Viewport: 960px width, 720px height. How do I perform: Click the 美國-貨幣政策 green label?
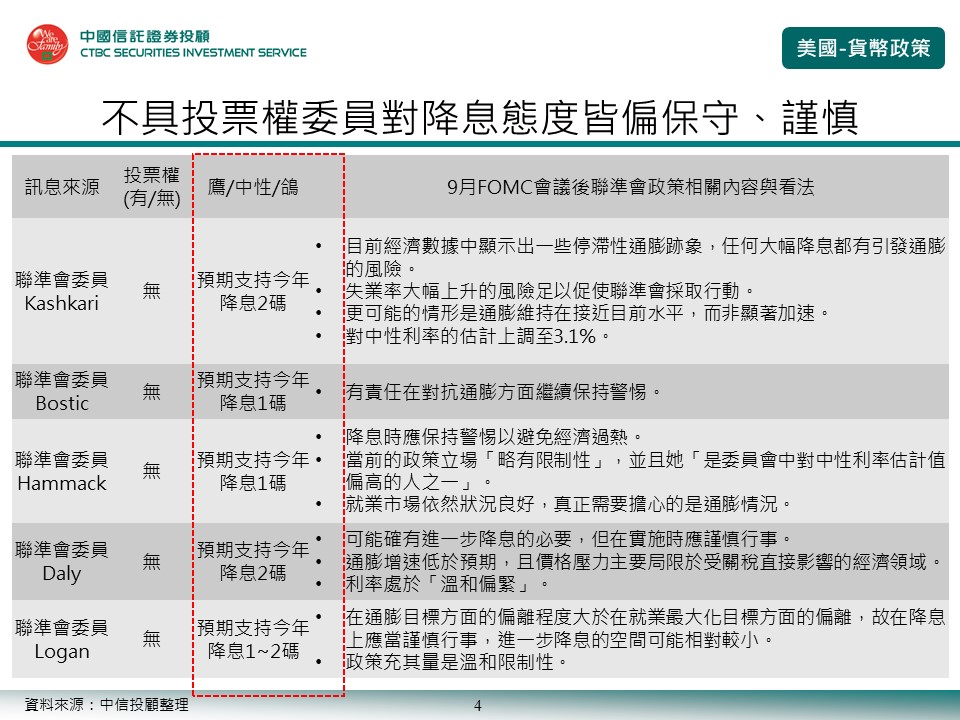(x=863, y=47)
